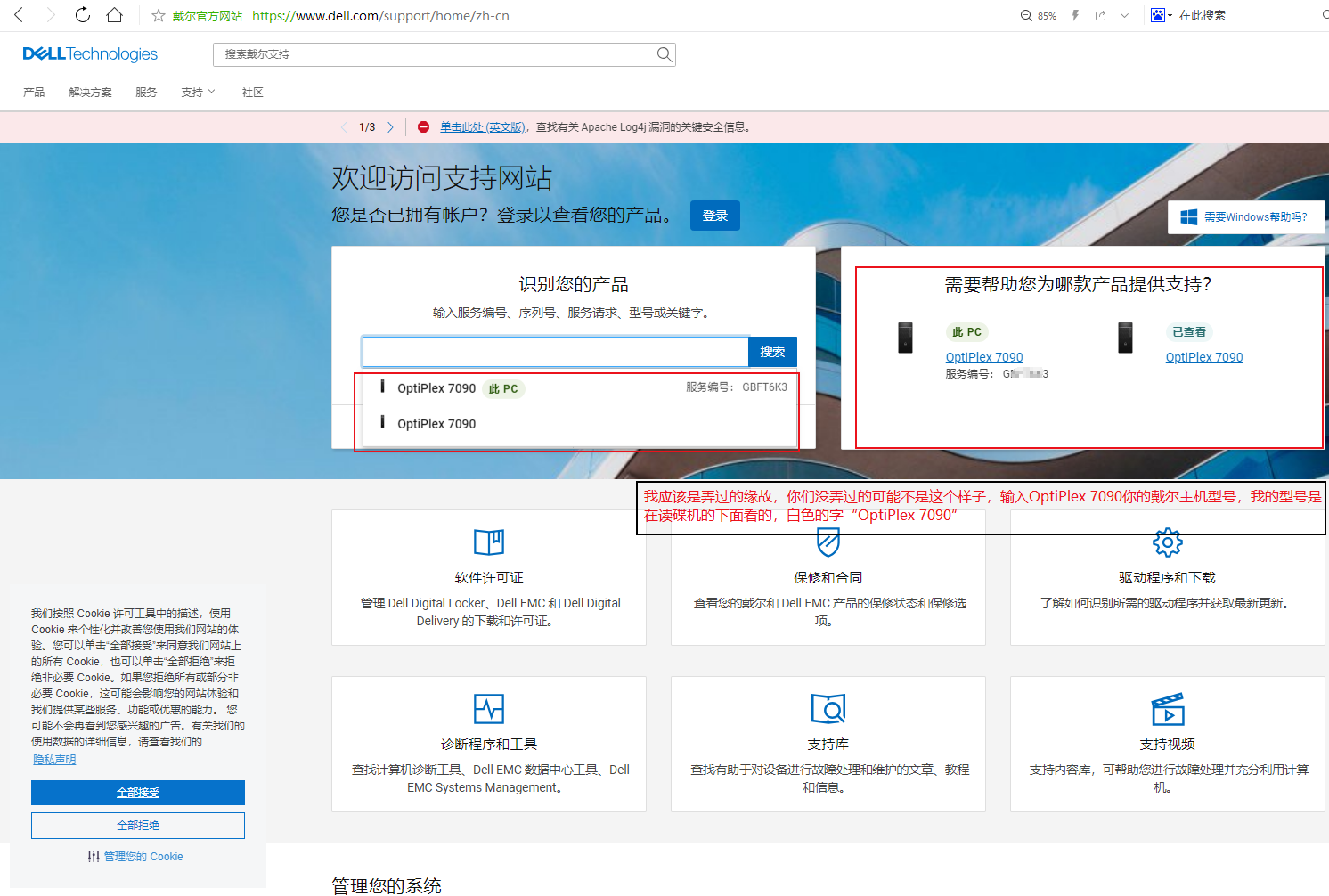Open the Baidu search engine selector
The image size is (1329, 896).
tap(1161, 15)
